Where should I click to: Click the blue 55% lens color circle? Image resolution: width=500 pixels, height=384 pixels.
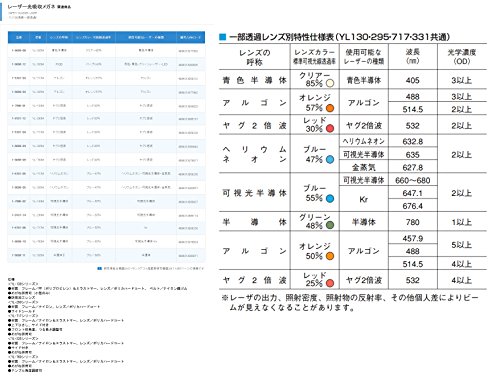point(330,199)
